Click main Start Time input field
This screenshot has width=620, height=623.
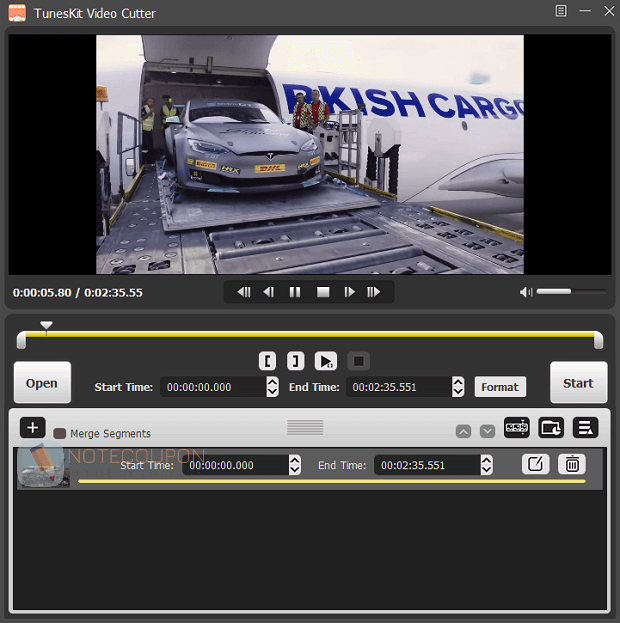213,387
